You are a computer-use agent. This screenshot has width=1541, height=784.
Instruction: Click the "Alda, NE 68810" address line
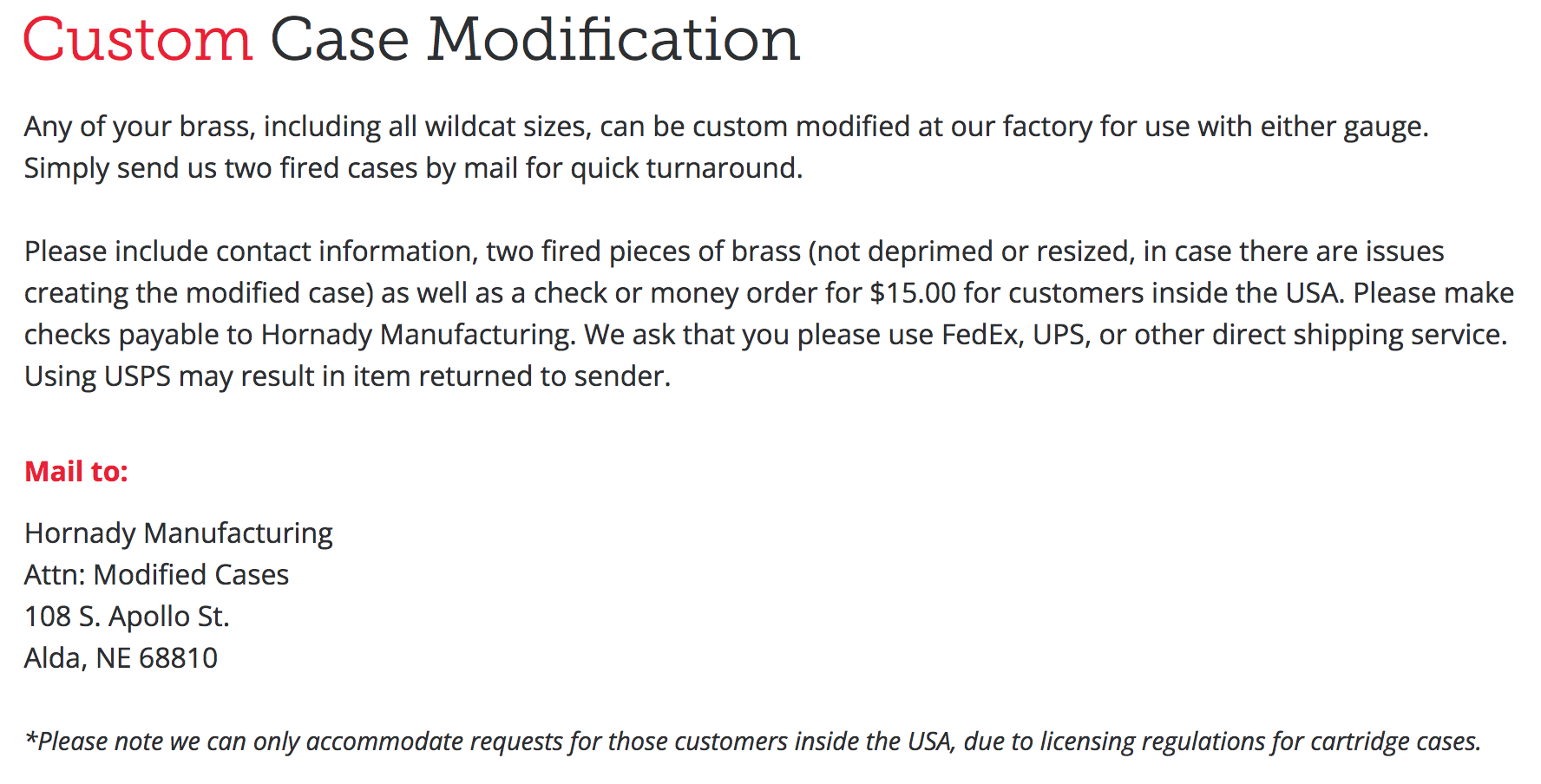click(x=121, y=658)
